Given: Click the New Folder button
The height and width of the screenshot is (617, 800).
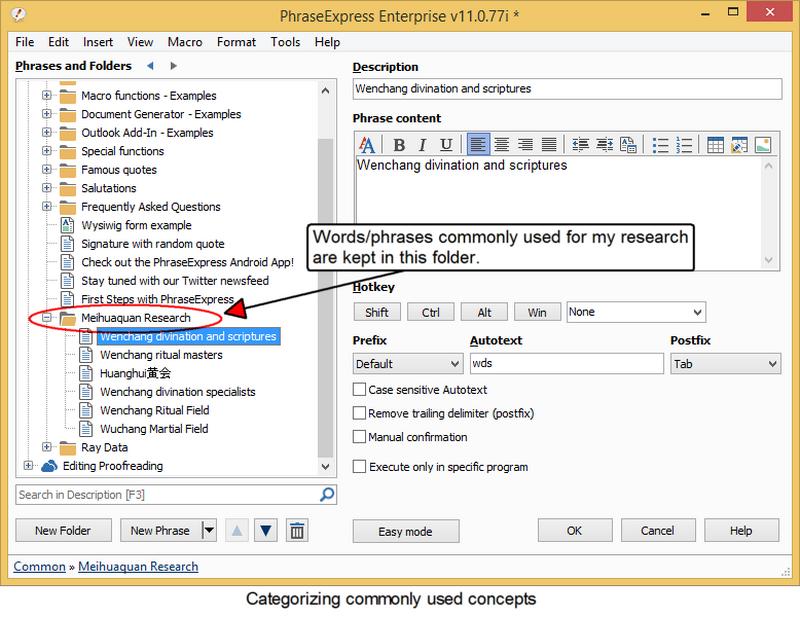Looking at the screenshot, I should click(x=63, y=531).
